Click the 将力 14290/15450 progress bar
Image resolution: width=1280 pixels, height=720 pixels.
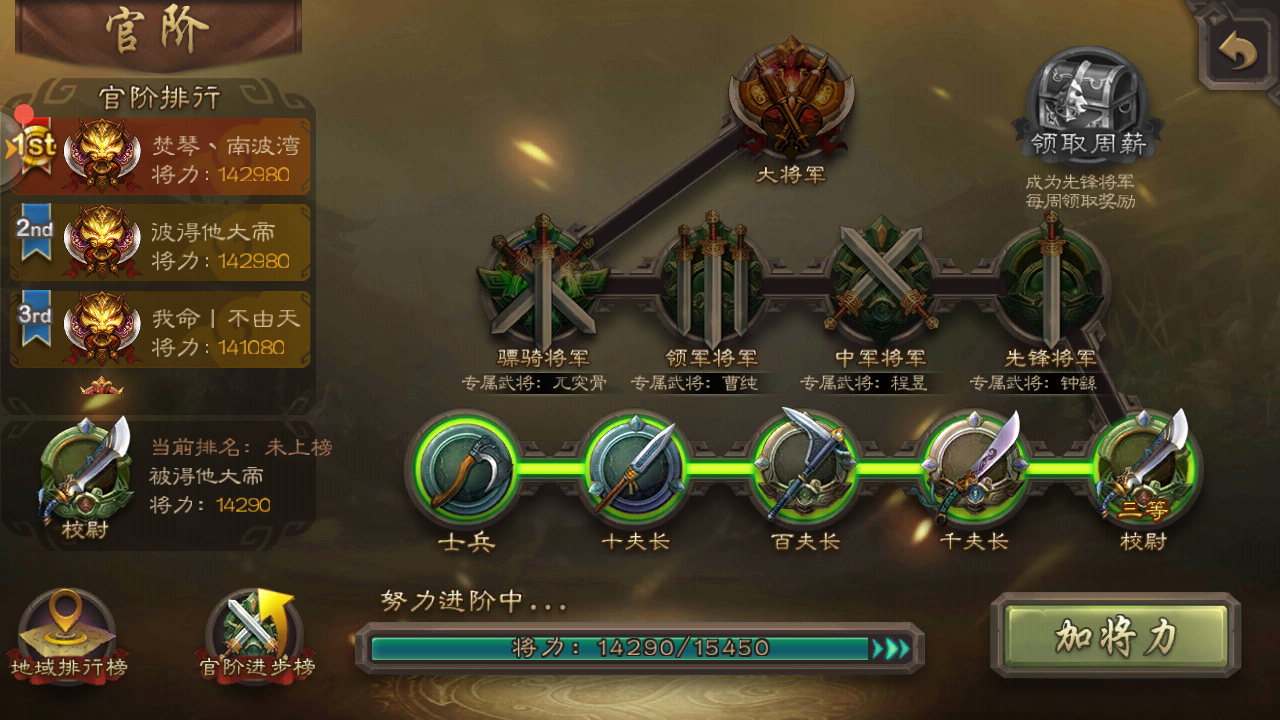(x=640, y=648)
